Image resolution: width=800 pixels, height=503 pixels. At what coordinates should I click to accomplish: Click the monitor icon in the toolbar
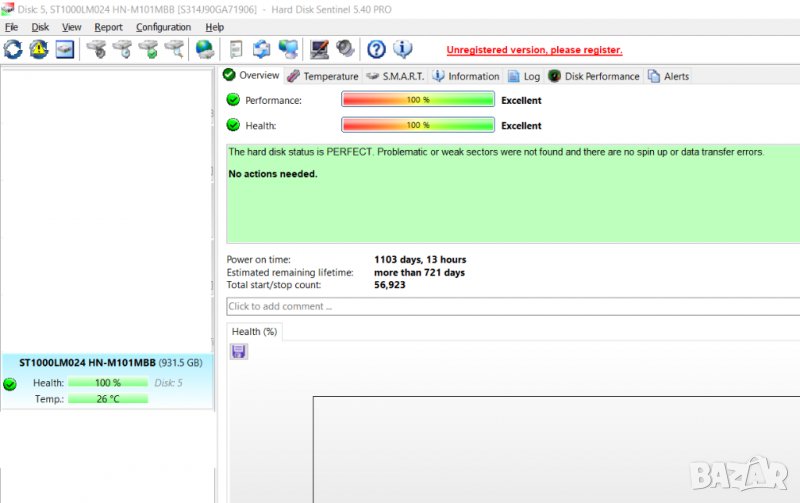[x=320, y=49]
